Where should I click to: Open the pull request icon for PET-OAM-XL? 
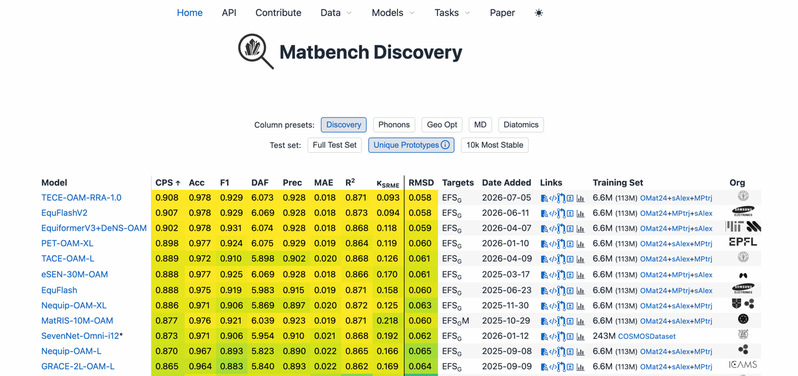click(561, 243)
